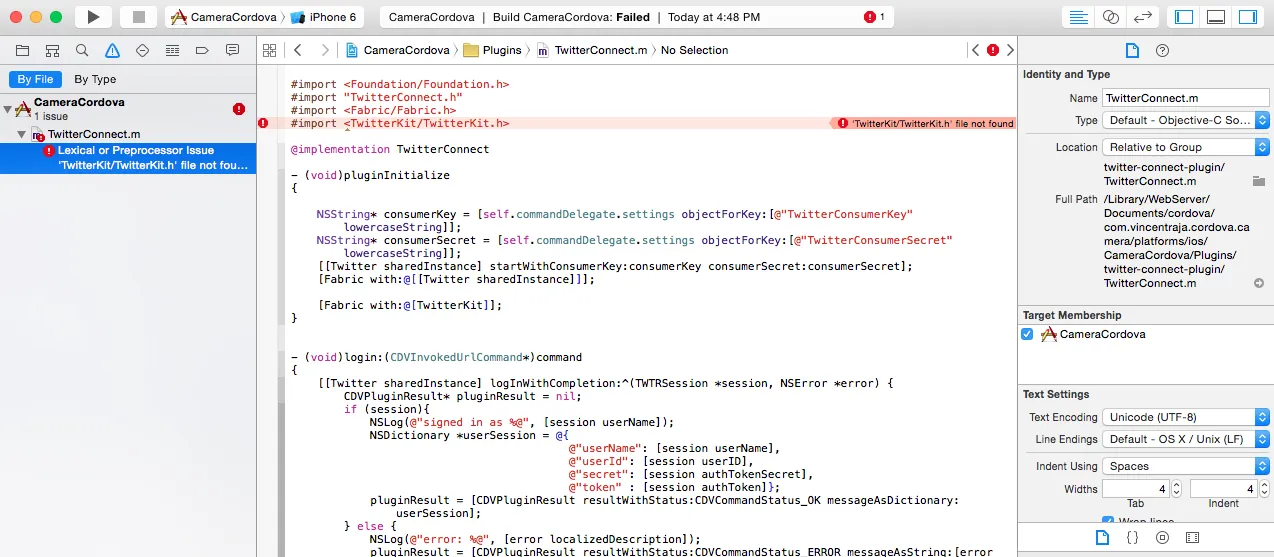
Task: Click the jump bar error indicator
Action: click(x=993, y=50)
